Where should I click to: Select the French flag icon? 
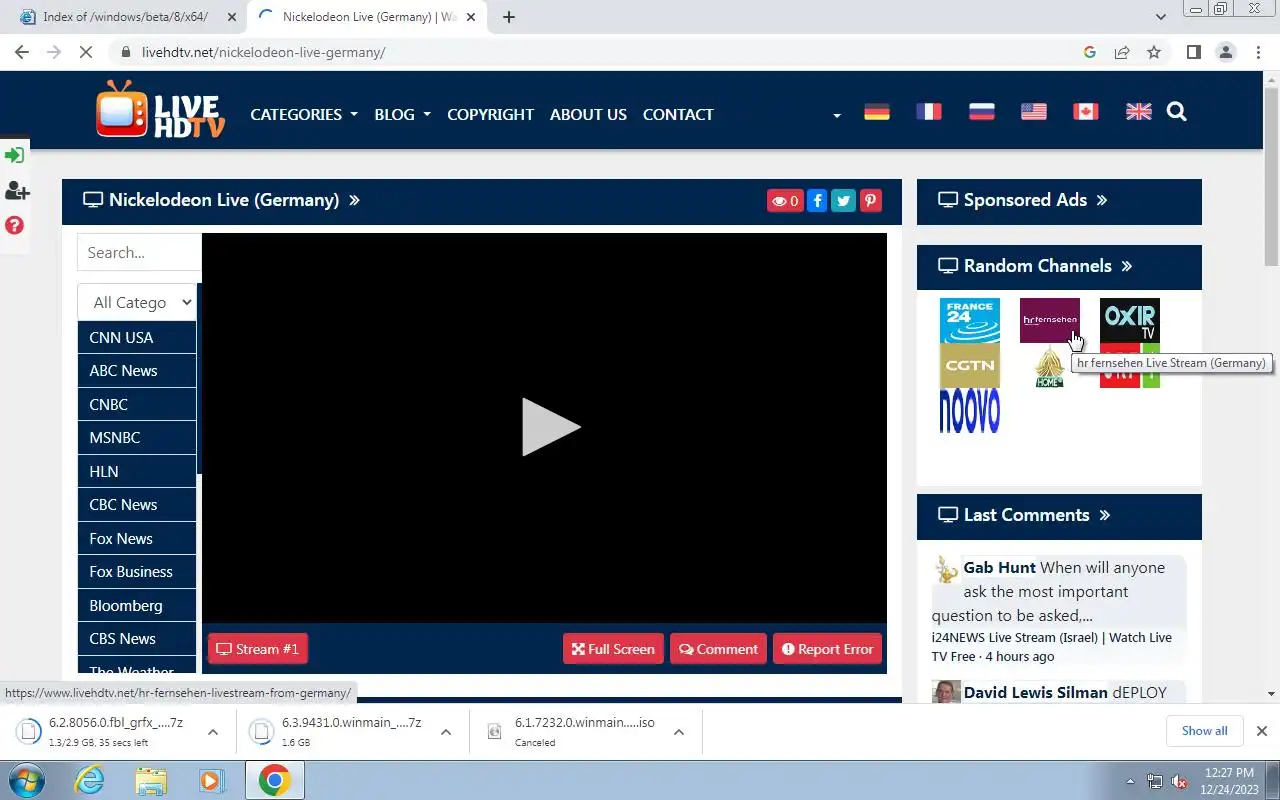(x=929, y=112)
